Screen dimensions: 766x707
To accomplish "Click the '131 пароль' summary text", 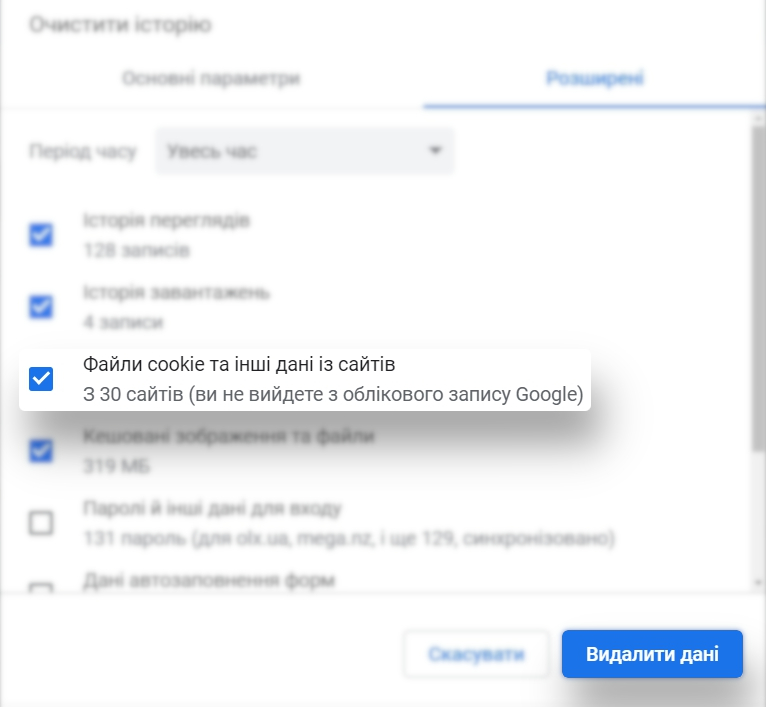I will tap(348, 539).
